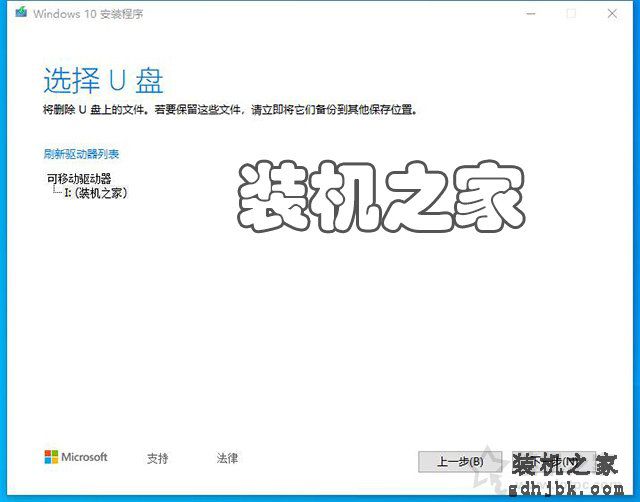Click the 下一步(N) button

(x=554, y=462)
